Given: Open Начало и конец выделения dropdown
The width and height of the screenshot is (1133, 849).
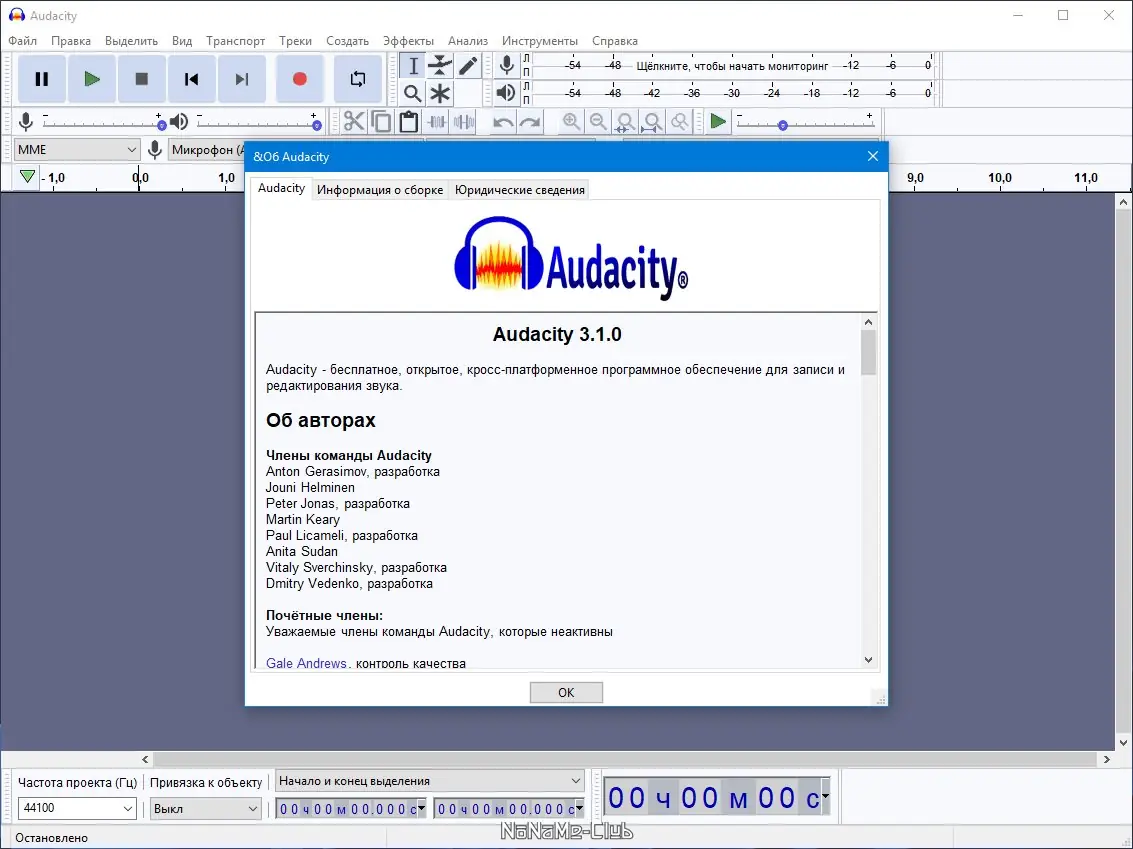Looking at the screenshot, I should (x=429, y=780).
